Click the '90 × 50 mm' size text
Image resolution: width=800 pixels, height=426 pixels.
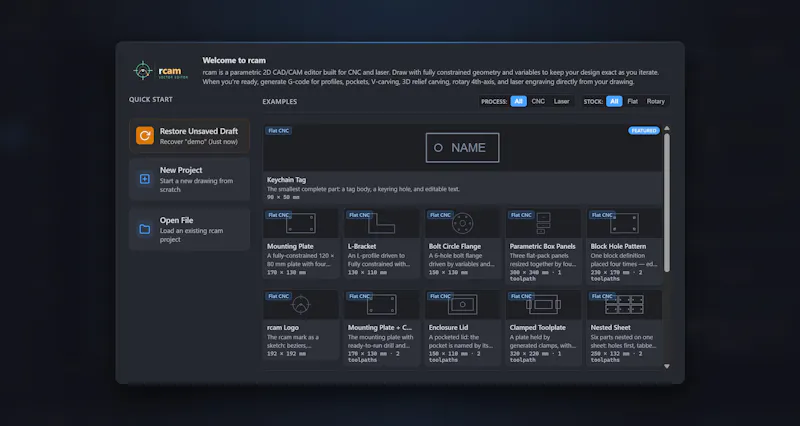tap(283, 197)
